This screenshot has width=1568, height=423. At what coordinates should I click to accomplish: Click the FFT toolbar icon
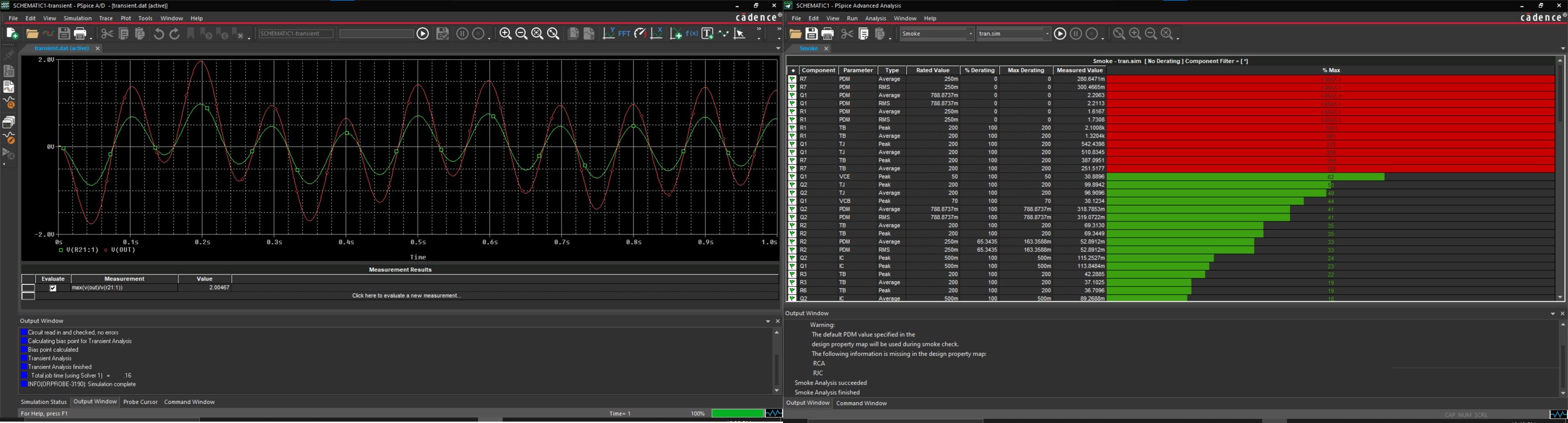(x=624, y=34)
